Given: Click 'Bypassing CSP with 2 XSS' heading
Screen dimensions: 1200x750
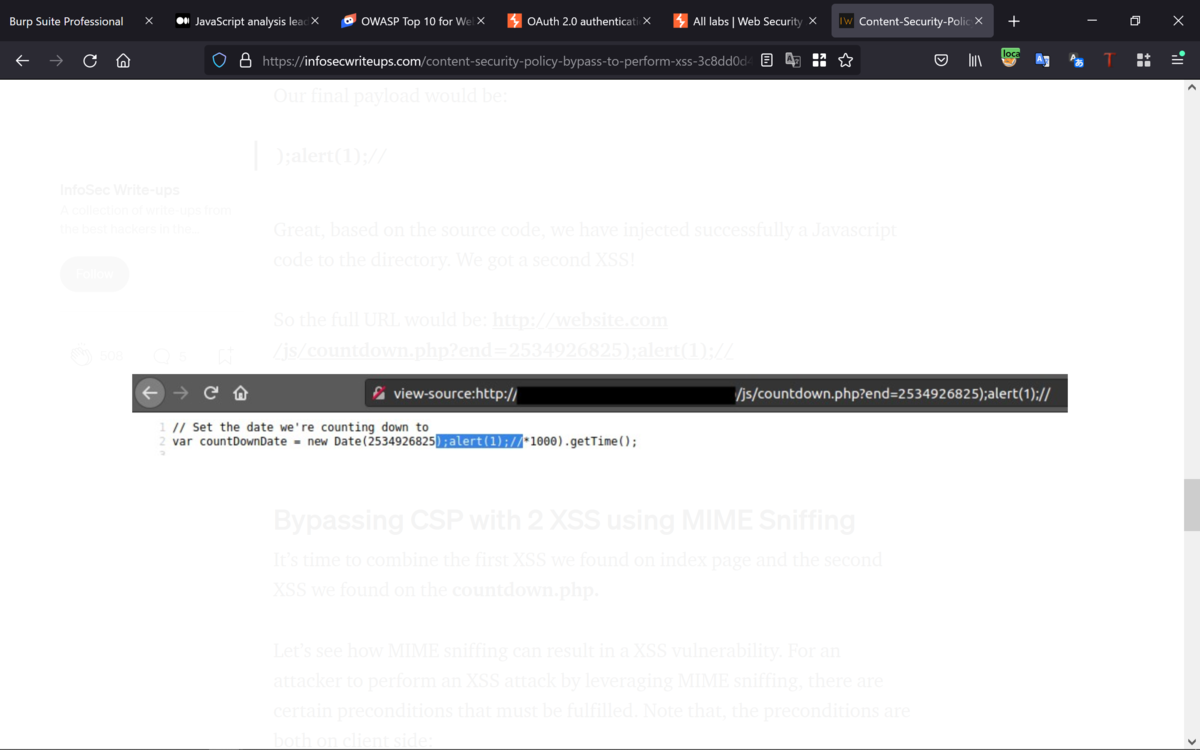Looking at the screenshot, I should coord(564,520).
